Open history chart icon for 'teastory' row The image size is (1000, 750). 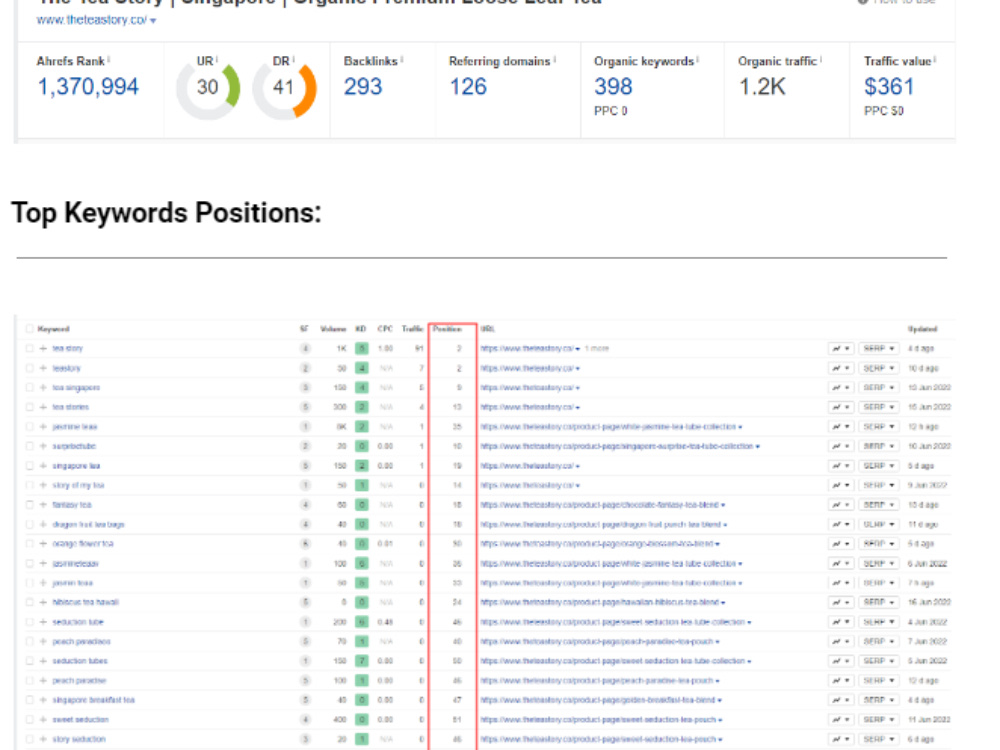(x=841, y=368)
